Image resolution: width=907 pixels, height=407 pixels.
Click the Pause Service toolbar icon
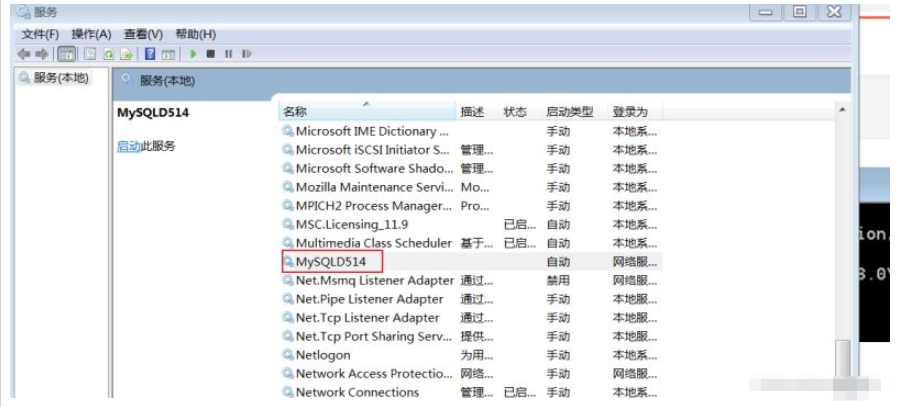(x=228, y=54)
